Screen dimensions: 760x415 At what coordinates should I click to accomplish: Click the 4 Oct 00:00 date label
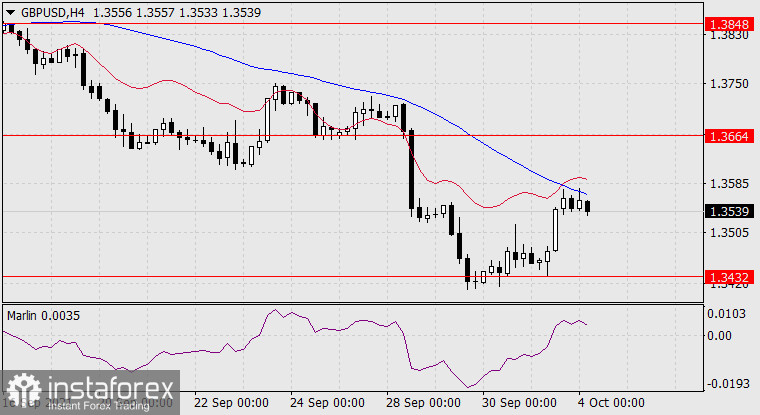[x=612, y=404]
